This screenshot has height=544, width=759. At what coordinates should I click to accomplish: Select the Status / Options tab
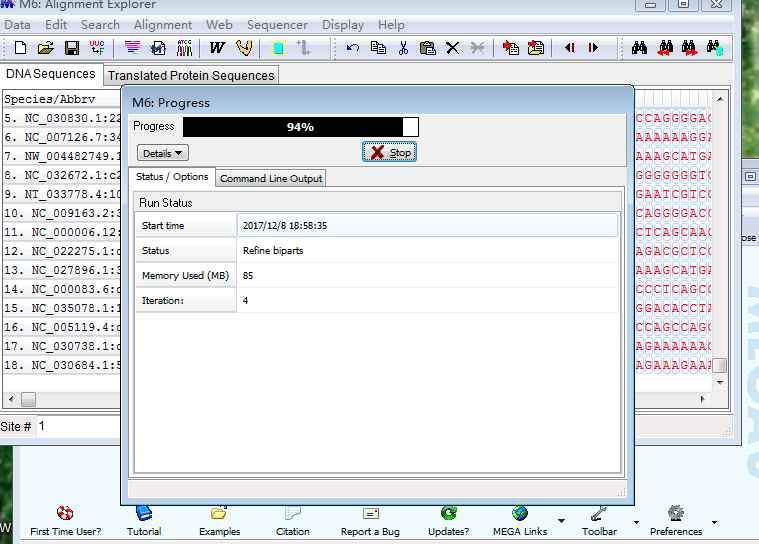click(172, 177)
